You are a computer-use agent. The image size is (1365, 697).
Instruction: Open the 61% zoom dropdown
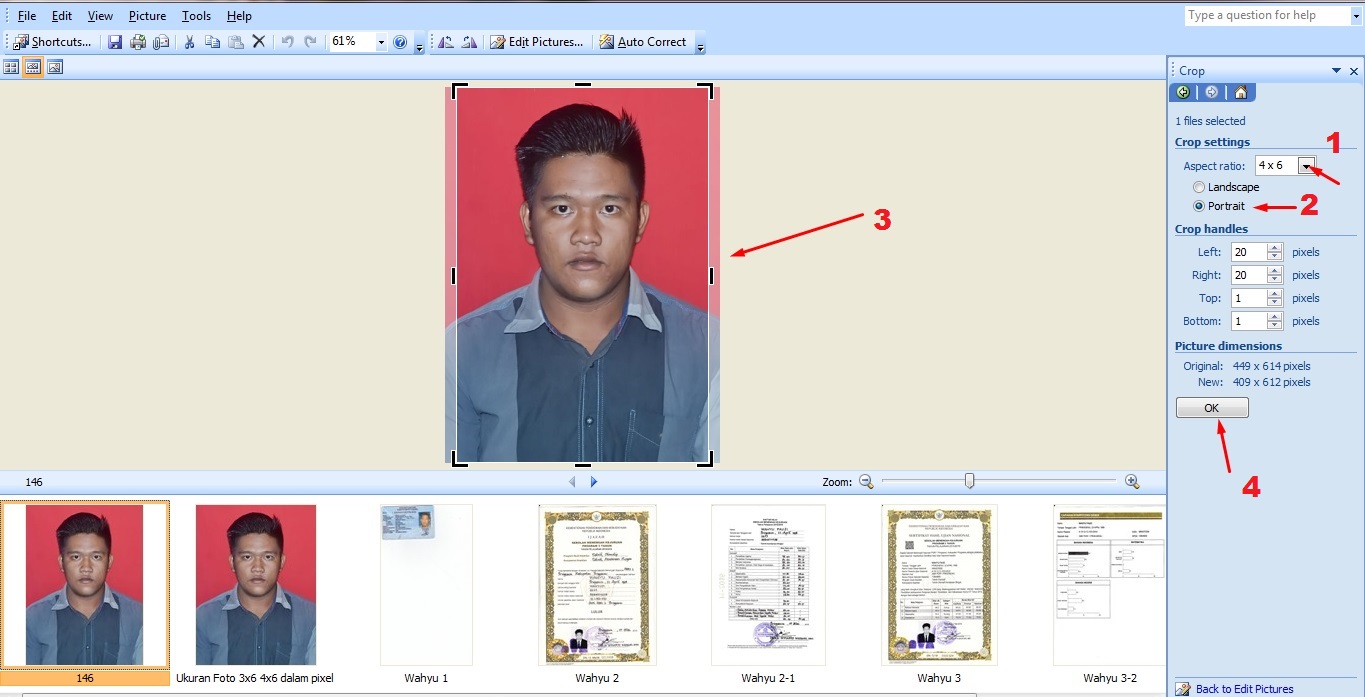click(381, 42)
